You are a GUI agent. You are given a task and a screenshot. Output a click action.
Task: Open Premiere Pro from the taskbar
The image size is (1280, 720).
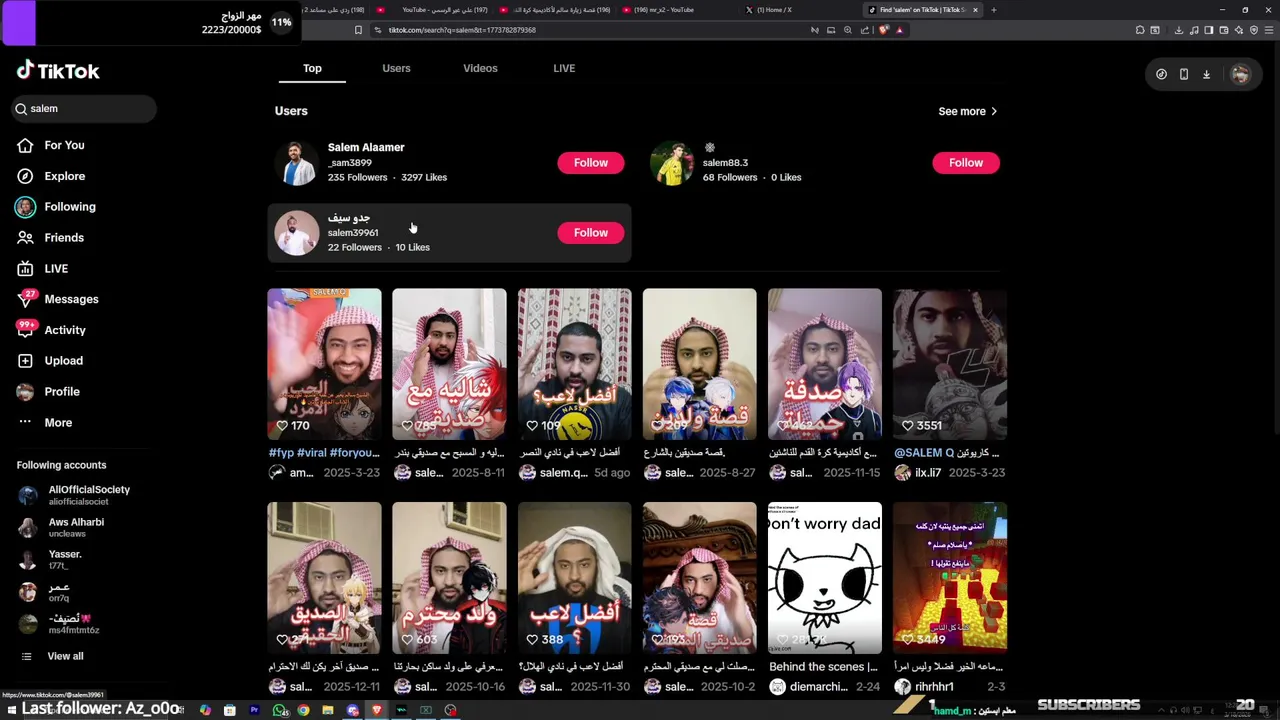tap(254, 710)
